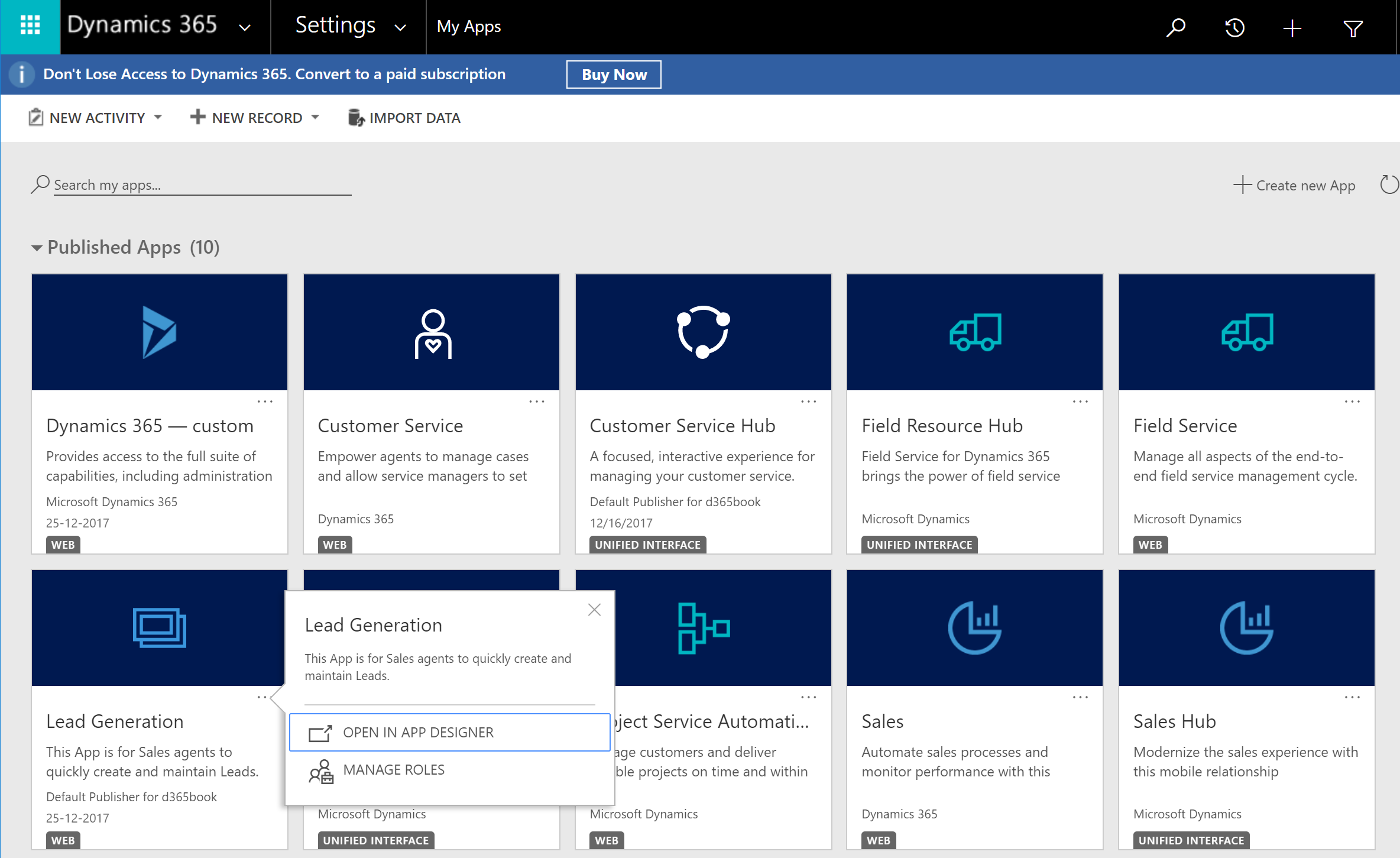Open the Customer Service Hub app title
The image size is (1400, 858).
coord(682,426)
